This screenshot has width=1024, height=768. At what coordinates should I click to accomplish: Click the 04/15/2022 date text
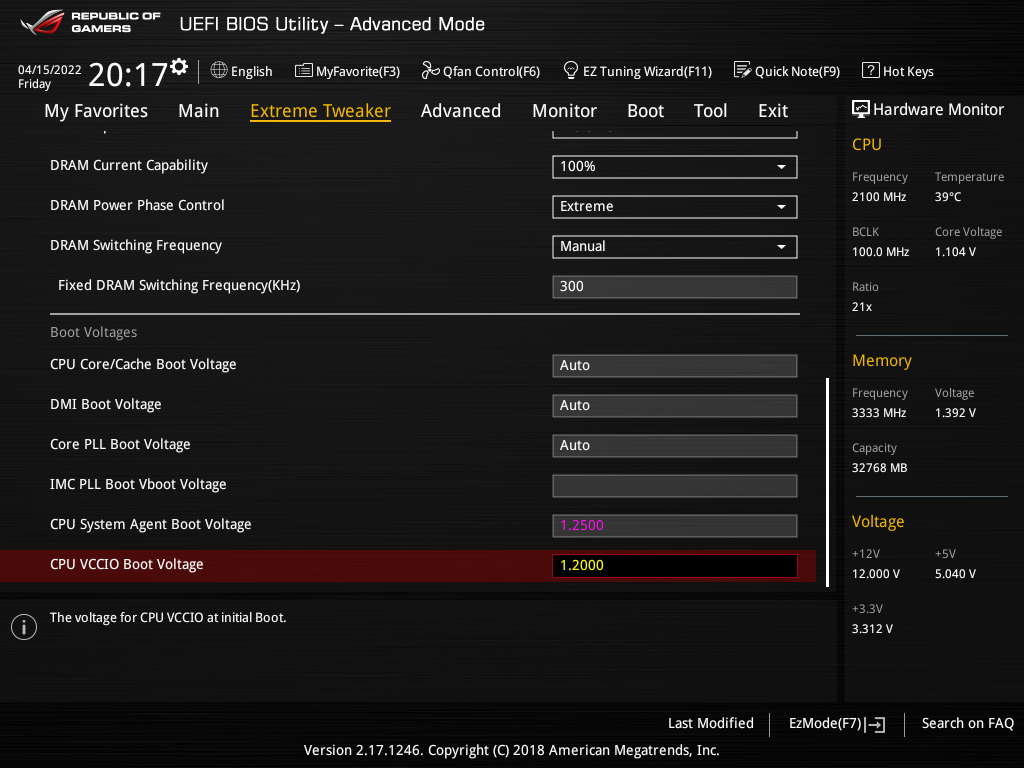pos(50,70)
